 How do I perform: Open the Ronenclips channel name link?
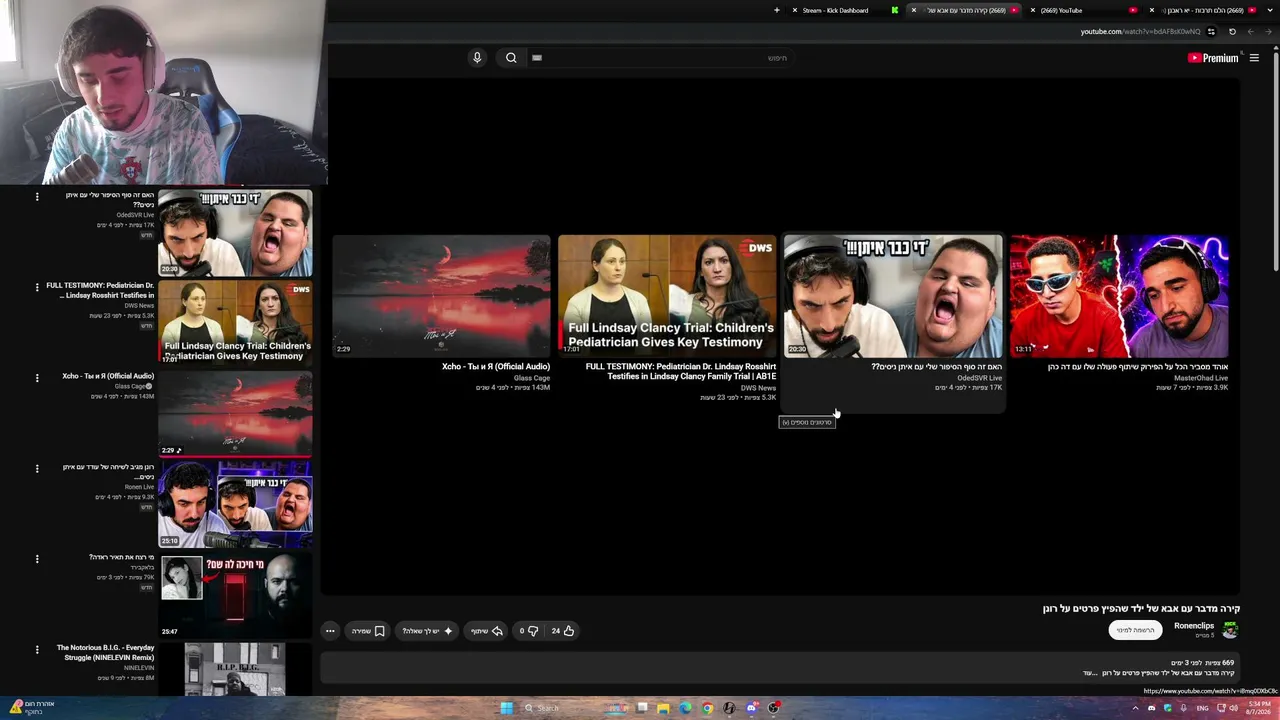click(x=1194, y=626)
